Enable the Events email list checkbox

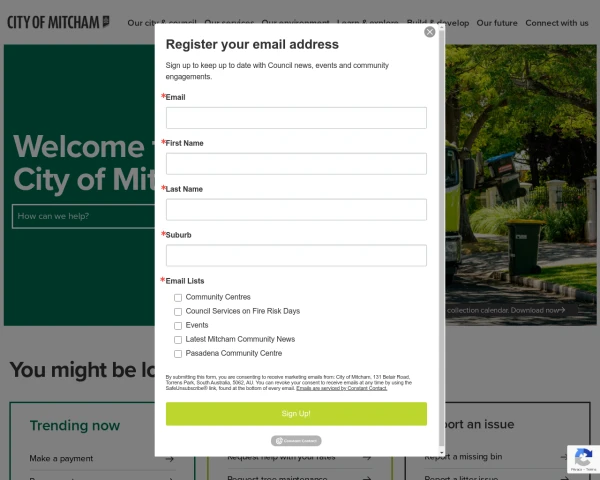click(178, 326)
